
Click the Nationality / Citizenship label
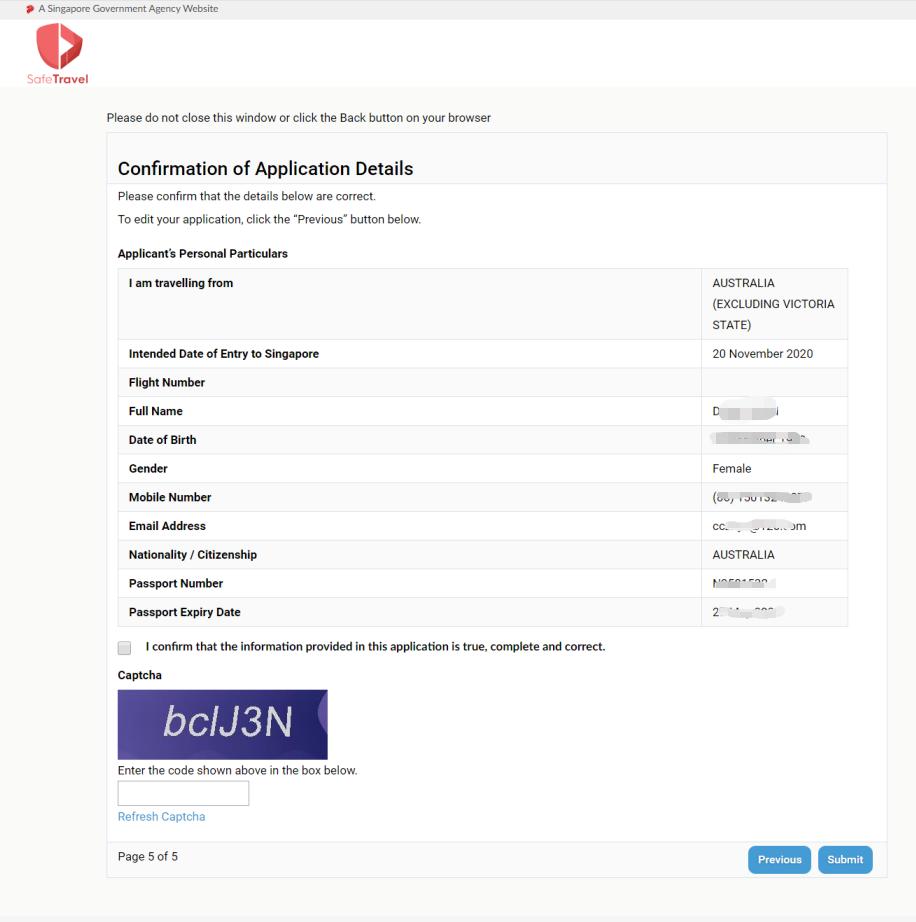[x=193, y=555]
